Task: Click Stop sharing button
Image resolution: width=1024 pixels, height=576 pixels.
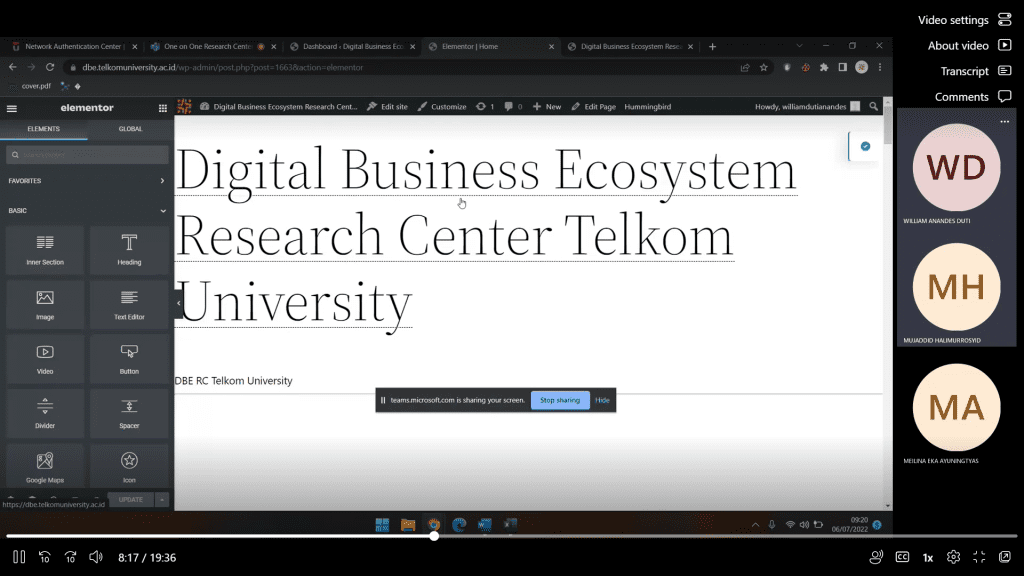Action: 560,400
